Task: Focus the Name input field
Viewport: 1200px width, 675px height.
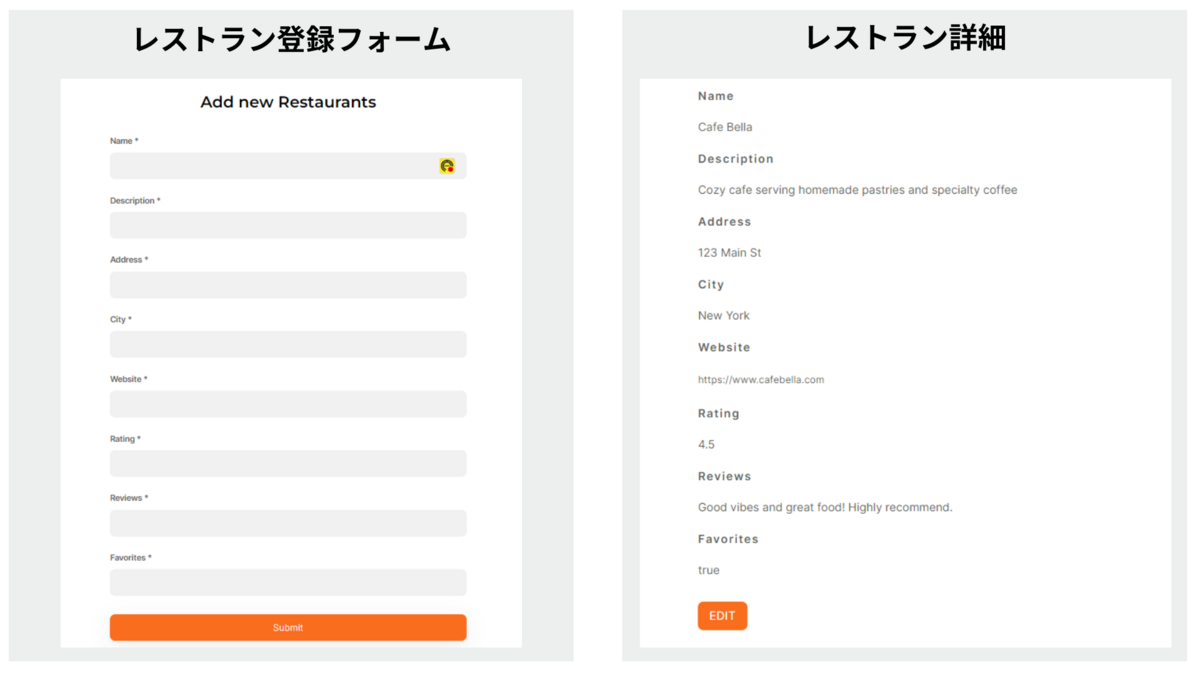Action: coord(288,166)
